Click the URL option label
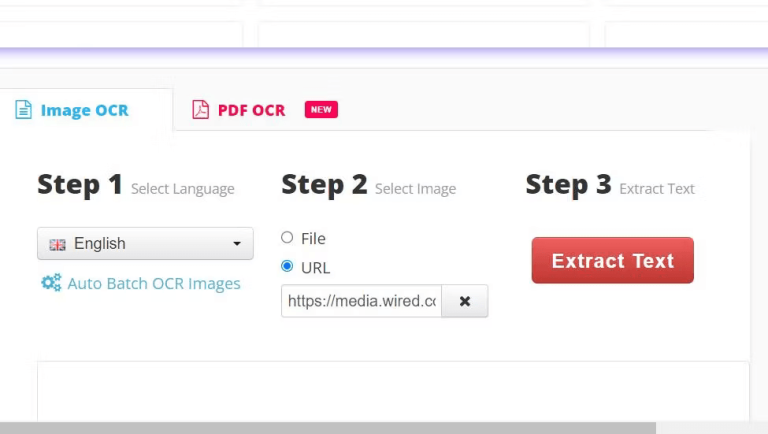The image size is (768, 434). tap(315, 267)
